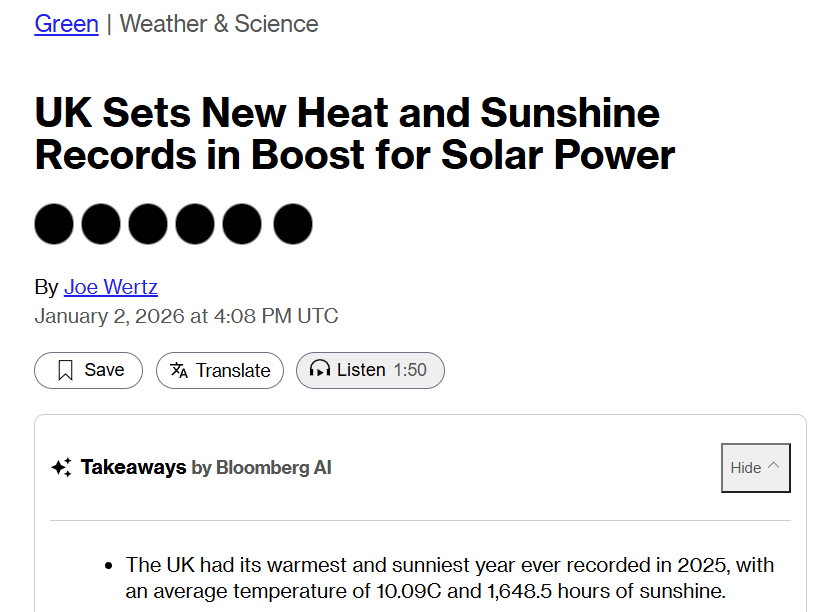Click the first black share circle
This screenshot has width=821, height=612.
[54, 224]
